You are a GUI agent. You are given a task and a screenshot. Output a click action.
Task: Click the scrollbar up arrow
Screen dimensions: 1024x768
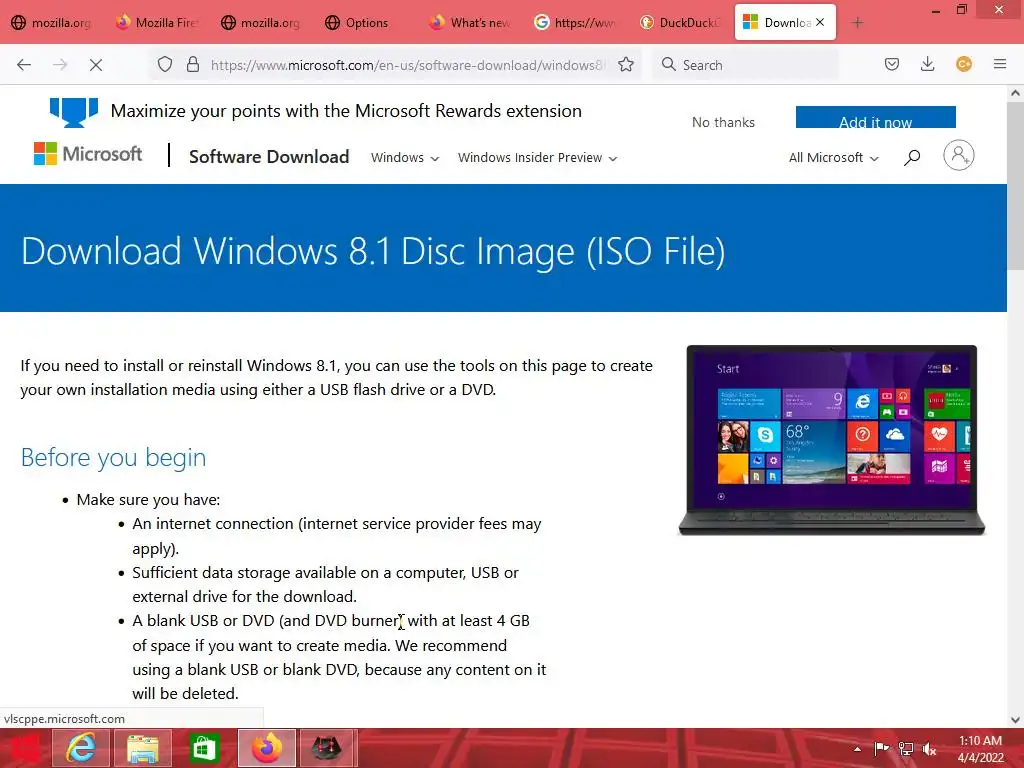[1016, 93]
